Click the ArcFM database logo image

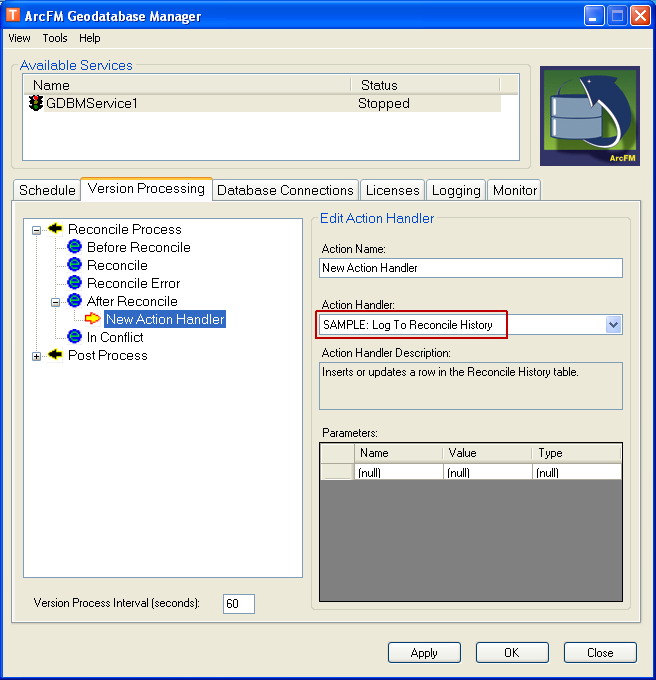click(x=590, y=116)
